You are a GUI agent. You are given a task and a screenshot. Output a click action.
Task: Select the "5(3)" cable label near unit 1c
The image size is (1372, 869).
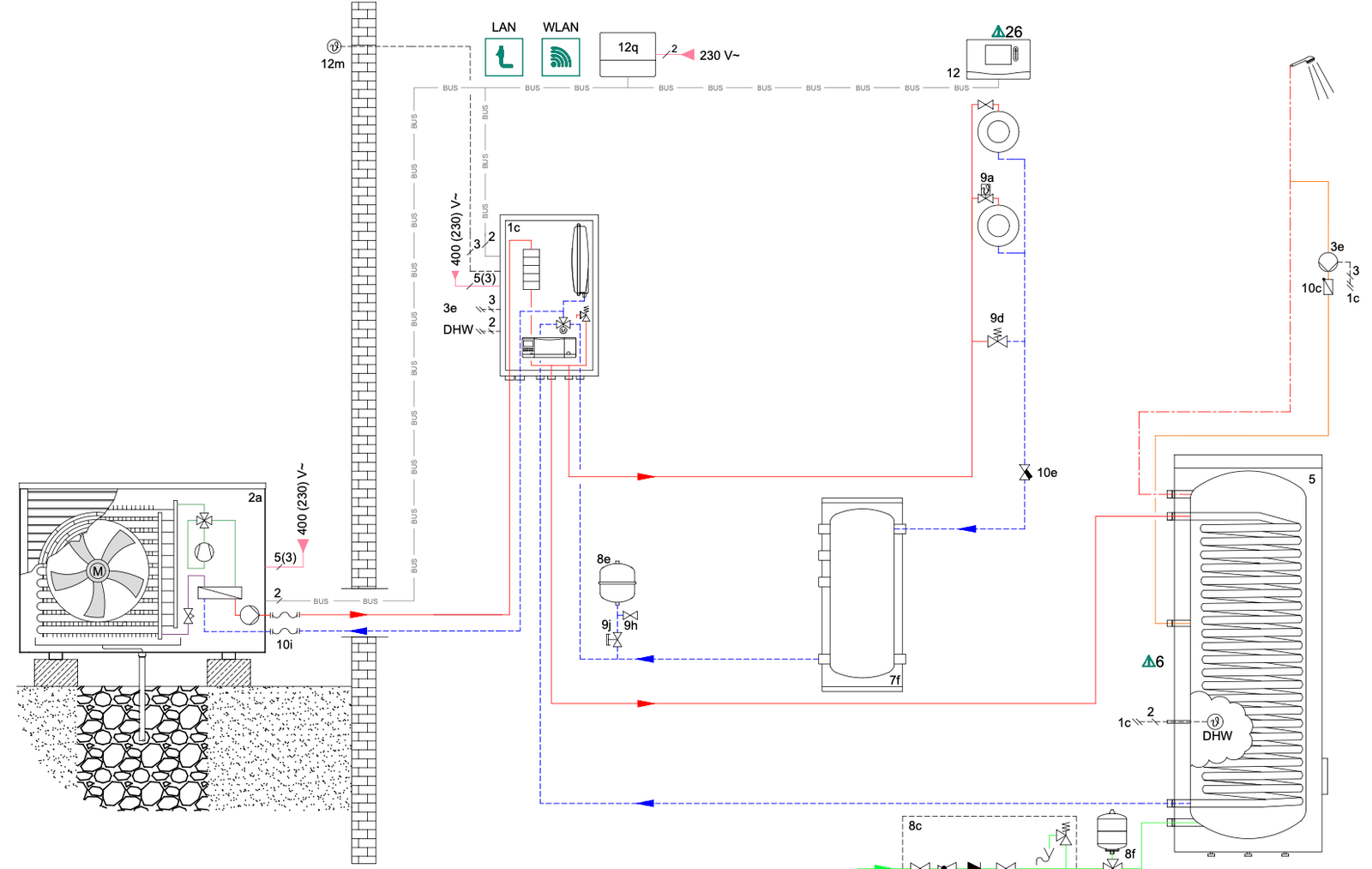484,278
